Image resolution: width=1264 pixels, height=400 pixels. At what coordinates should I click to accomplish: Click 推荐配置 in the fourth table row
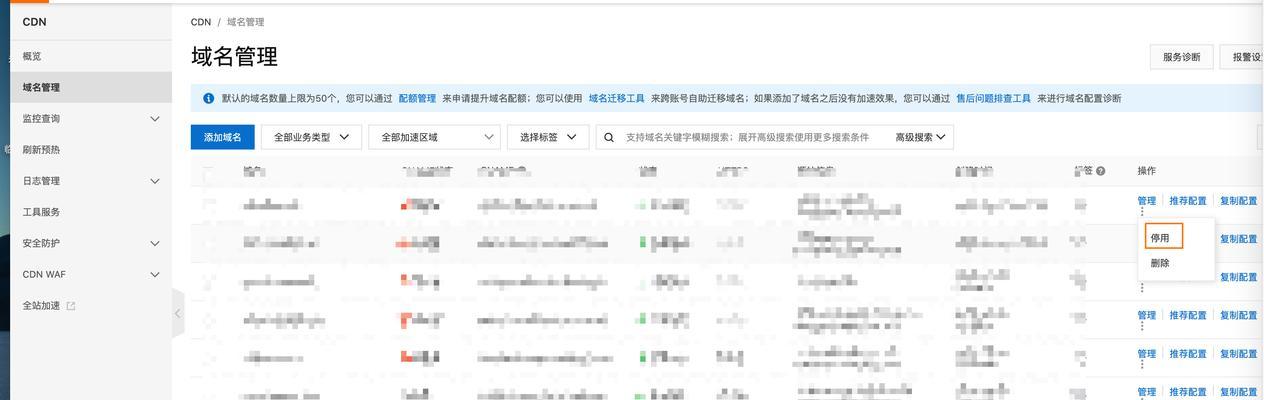(1188, 315)
